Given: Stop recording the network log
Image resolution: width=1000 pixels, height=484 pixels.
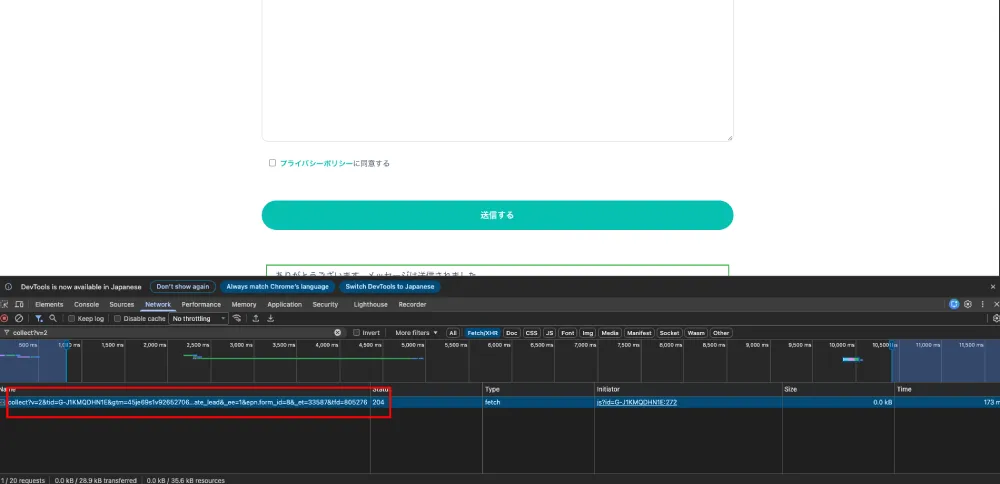Looking at the screenshot, I should [x=4, y=318].
